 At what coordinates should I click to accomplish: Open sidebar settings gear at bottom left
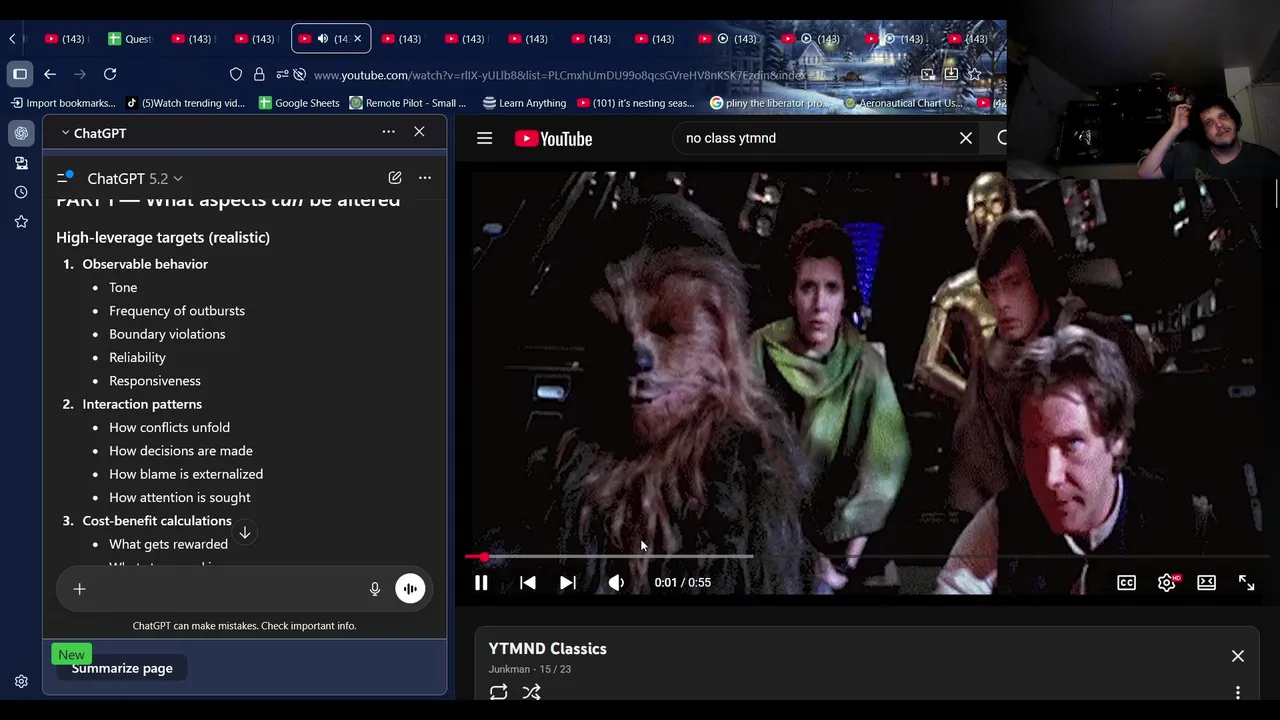[21, 681]
